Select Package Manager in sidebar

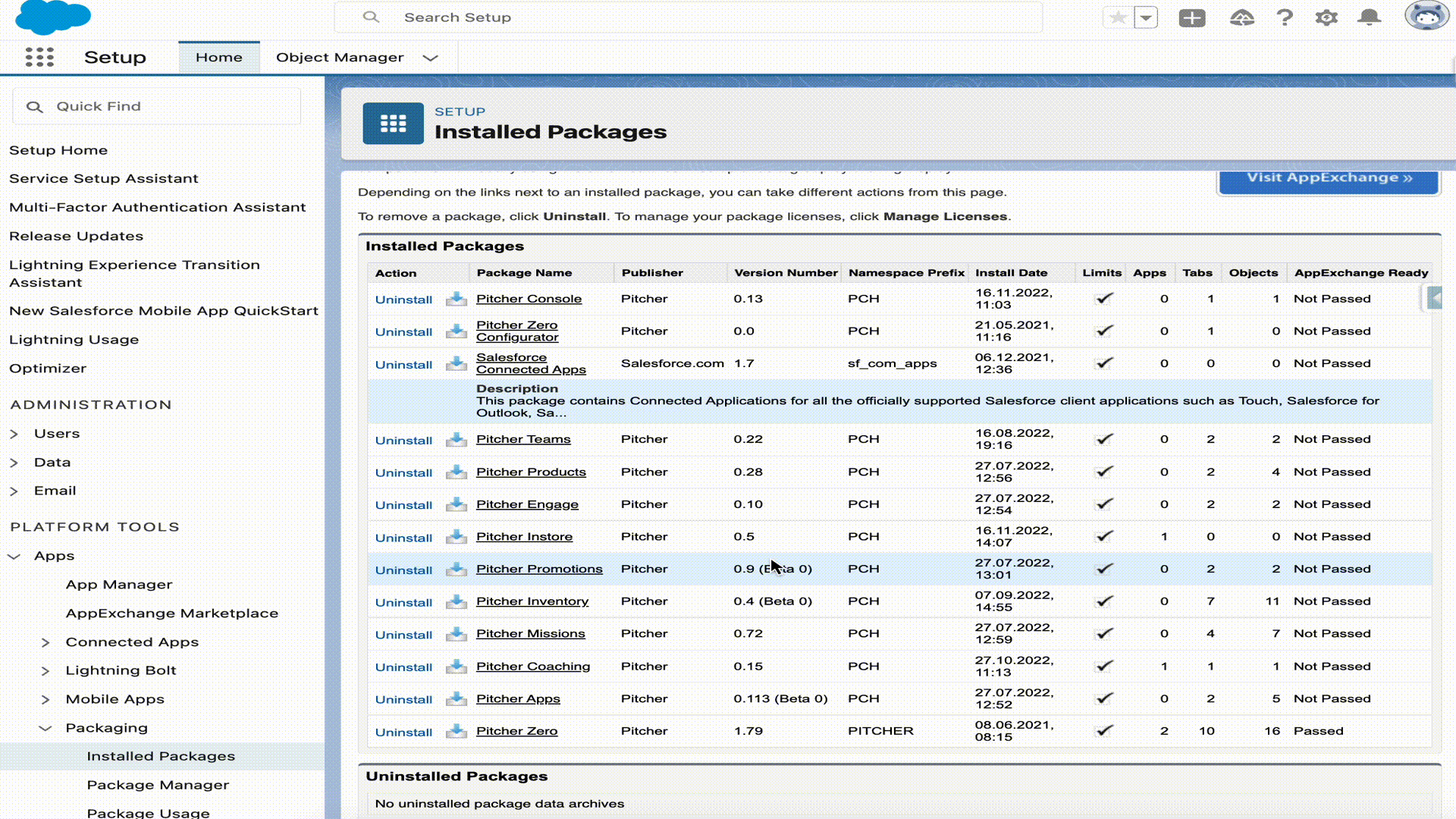[x=158, y=785]
